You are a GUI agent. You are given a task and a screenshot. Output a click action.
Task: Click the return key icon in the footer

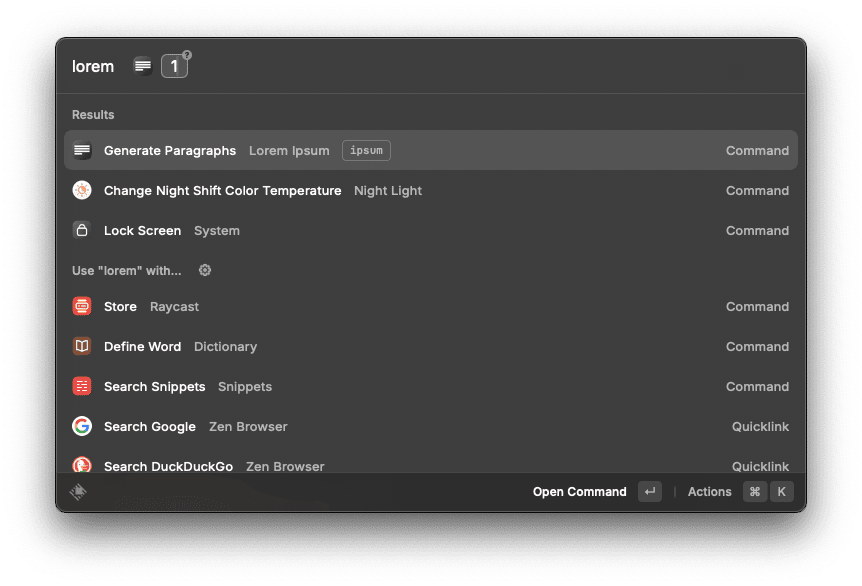point(650,491)
